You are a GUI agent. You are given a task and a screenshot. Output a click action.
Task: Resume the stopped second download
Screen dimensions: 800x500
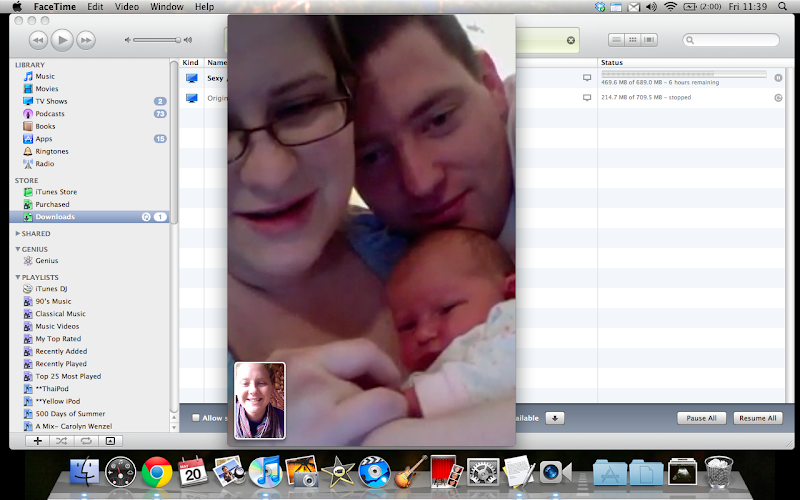[x=778, y=98]
